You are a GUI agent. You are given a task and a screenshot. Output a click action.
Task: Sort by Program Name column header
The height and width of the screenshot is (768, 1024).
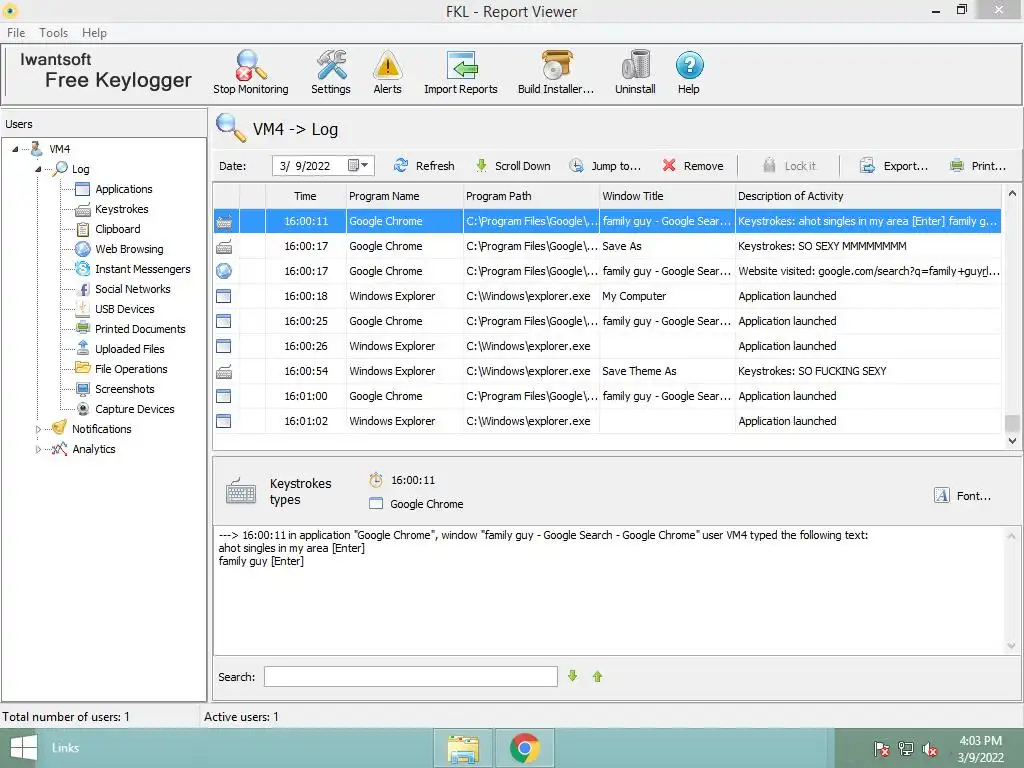404,196
